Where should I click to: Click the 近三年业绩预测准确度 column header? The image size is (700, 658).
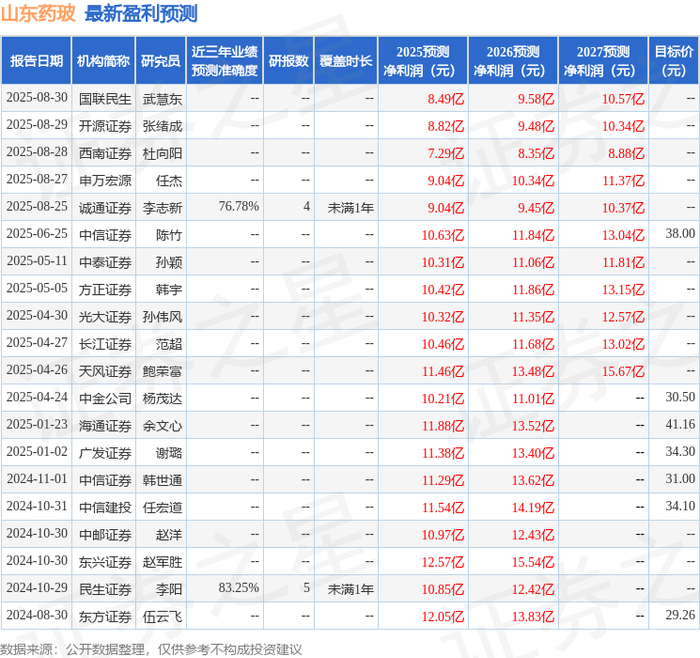(225, 61)
